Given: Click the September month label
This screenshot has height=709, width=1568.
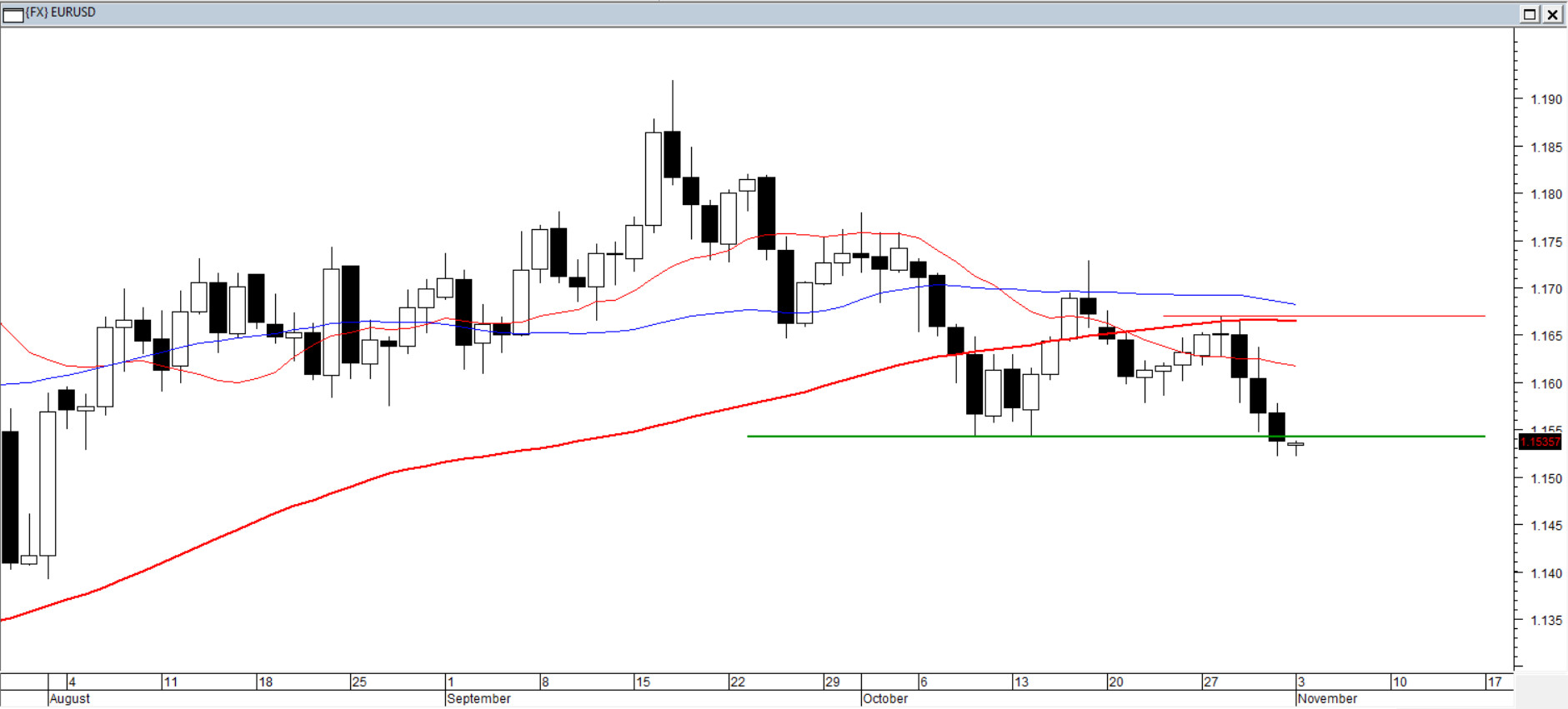Looking at the screenshot, I should (478, 699).
